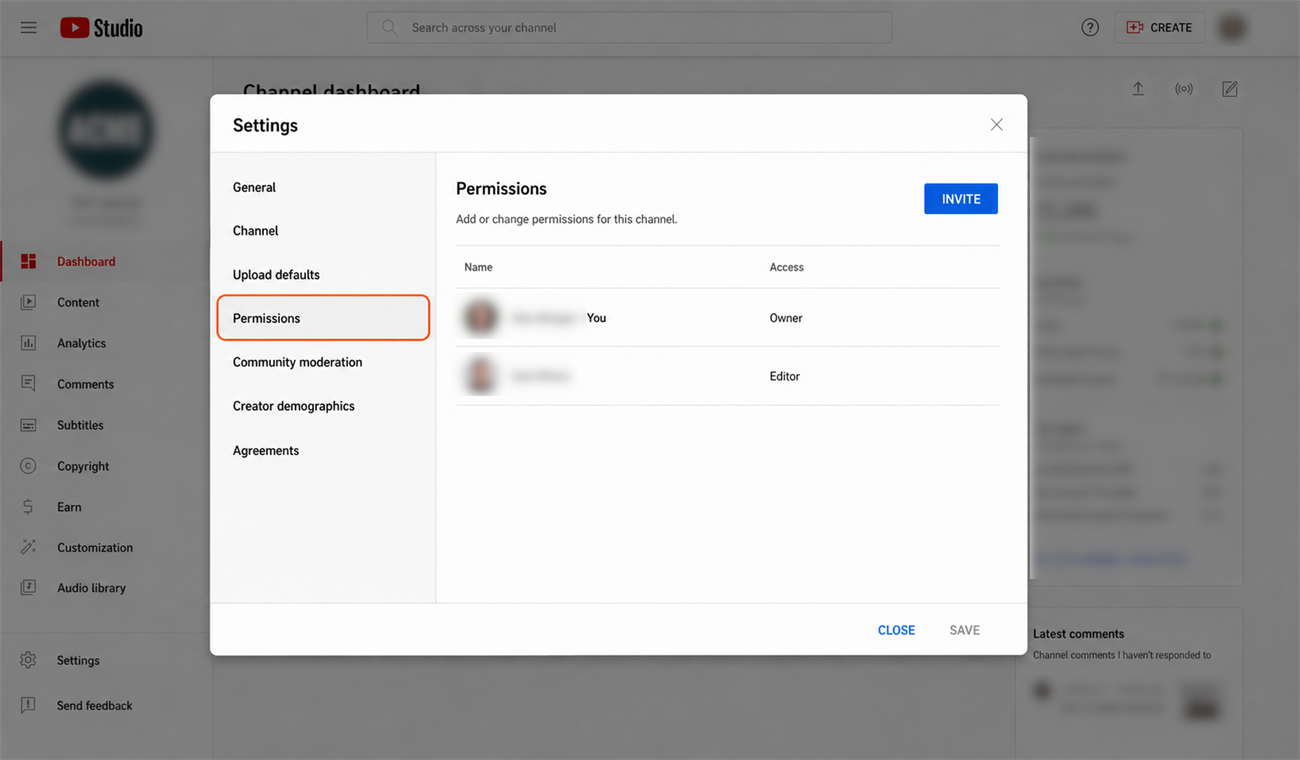This screenshot has height=760, width=1300.
Task: Open the account avatar menu
Action: point(1233,28)
